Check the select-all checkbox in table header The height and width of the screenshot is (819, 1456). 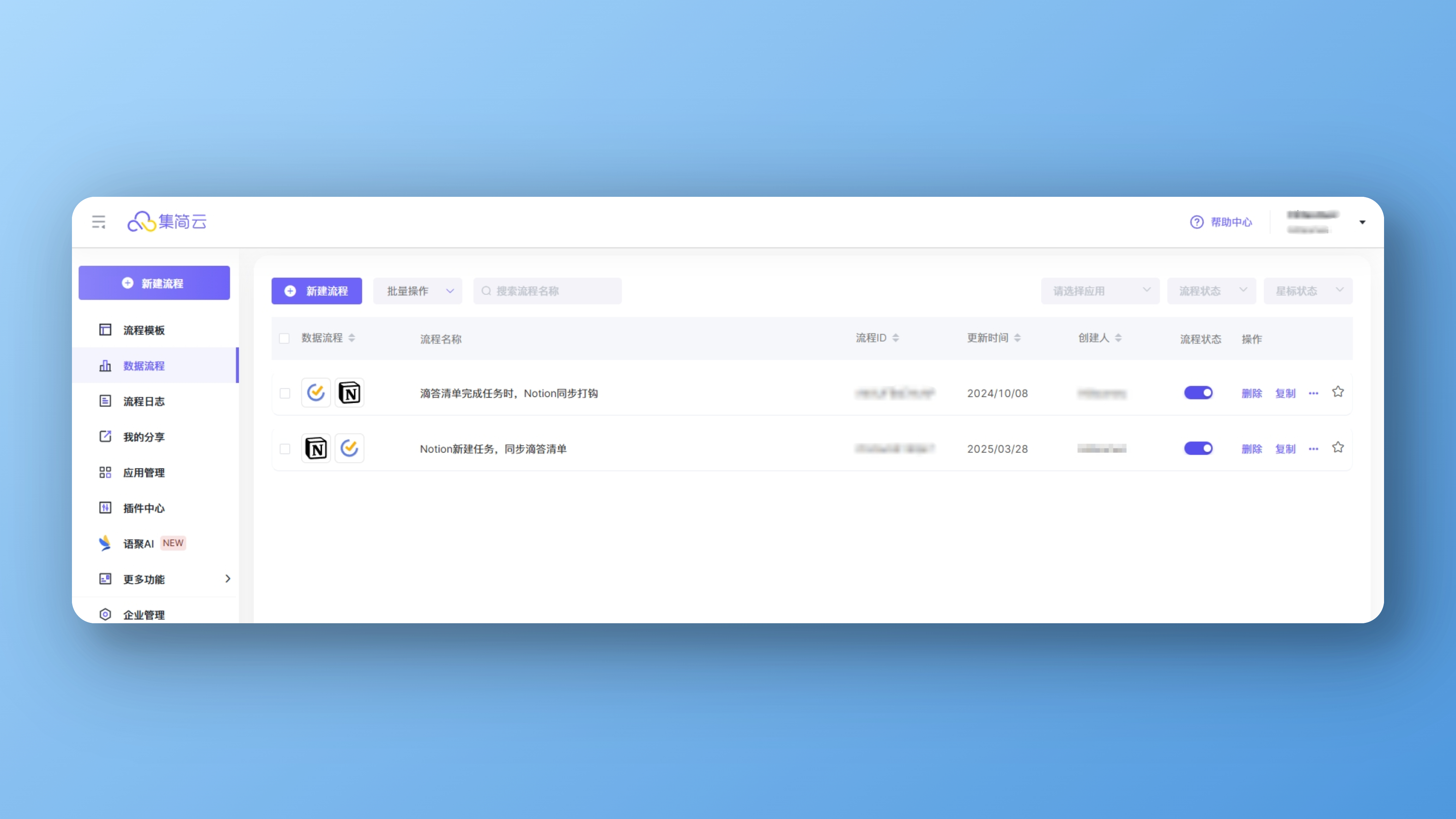click(284, 339)
